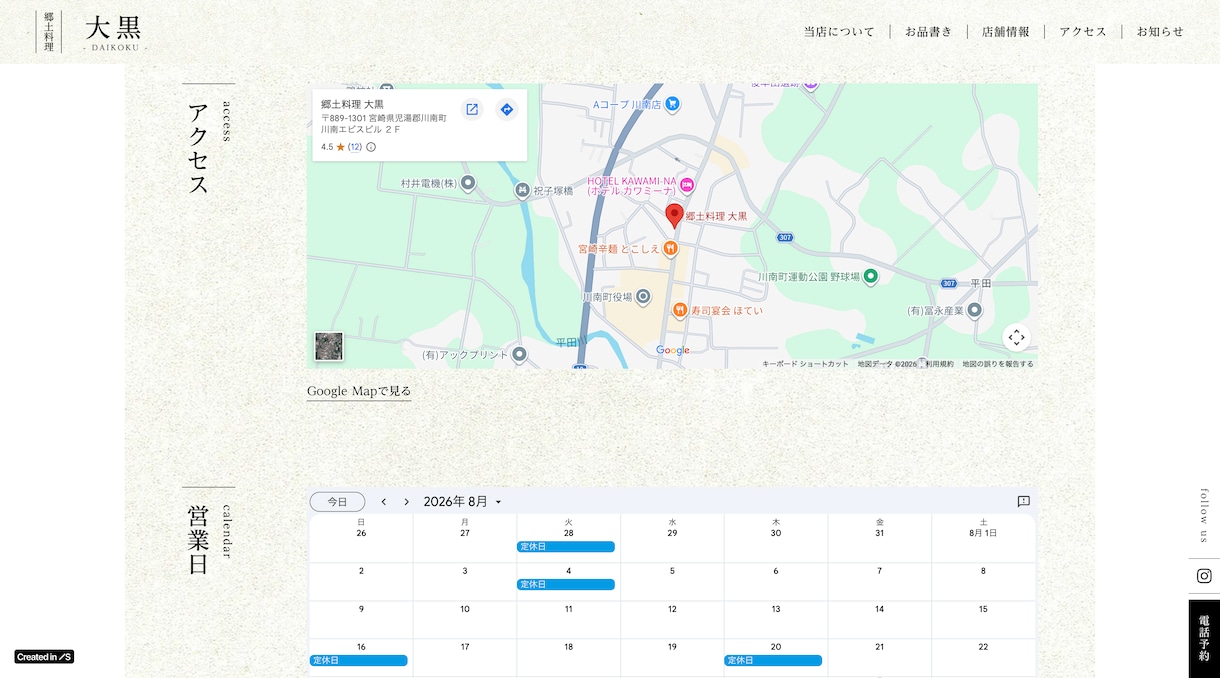The width and height of the screenshot is (1220, 678).
Task: Get directions via blue arrow icon
Action: 507,110
